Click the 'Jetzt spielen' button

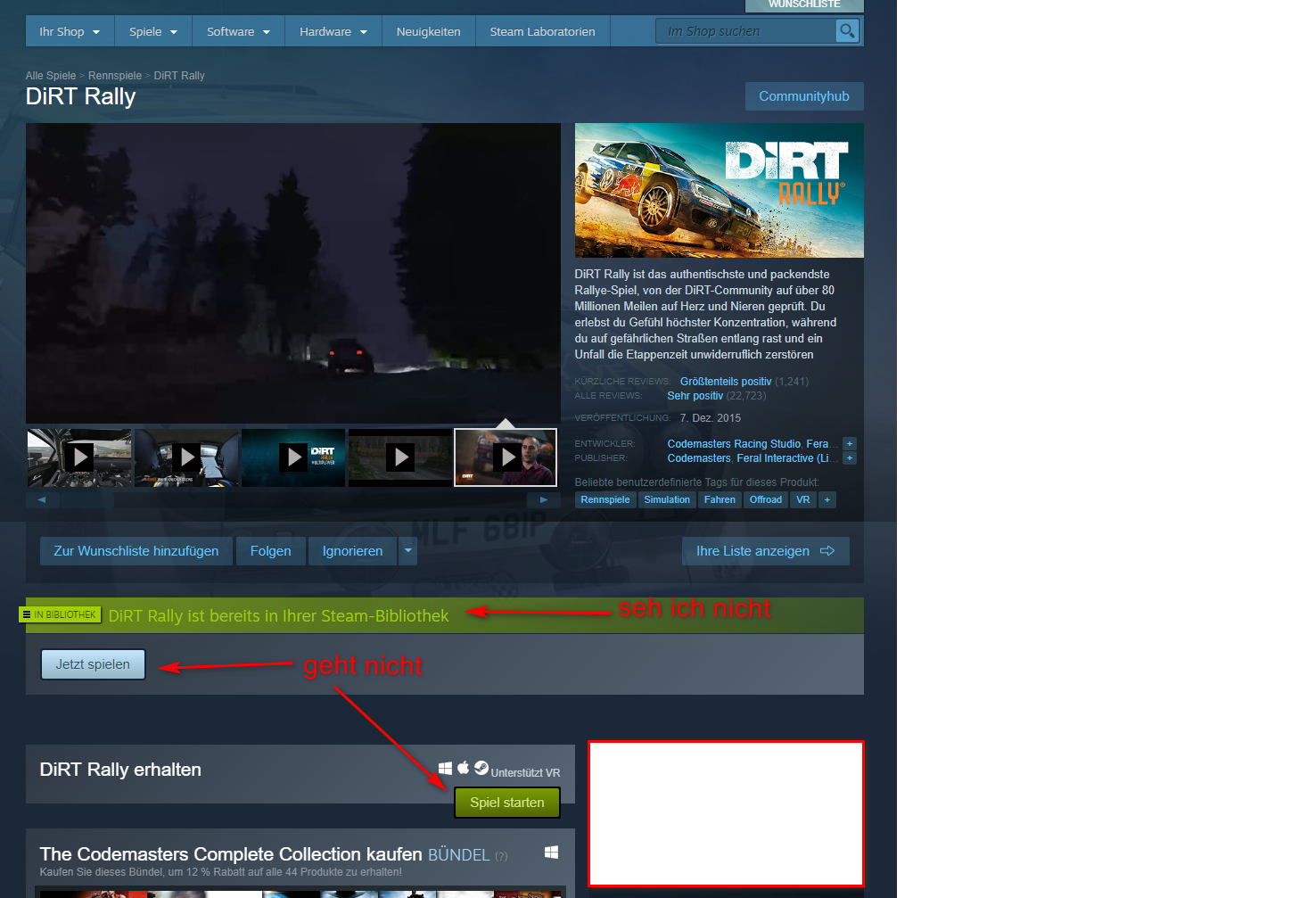pyautogui.click(x=93, y=664)
